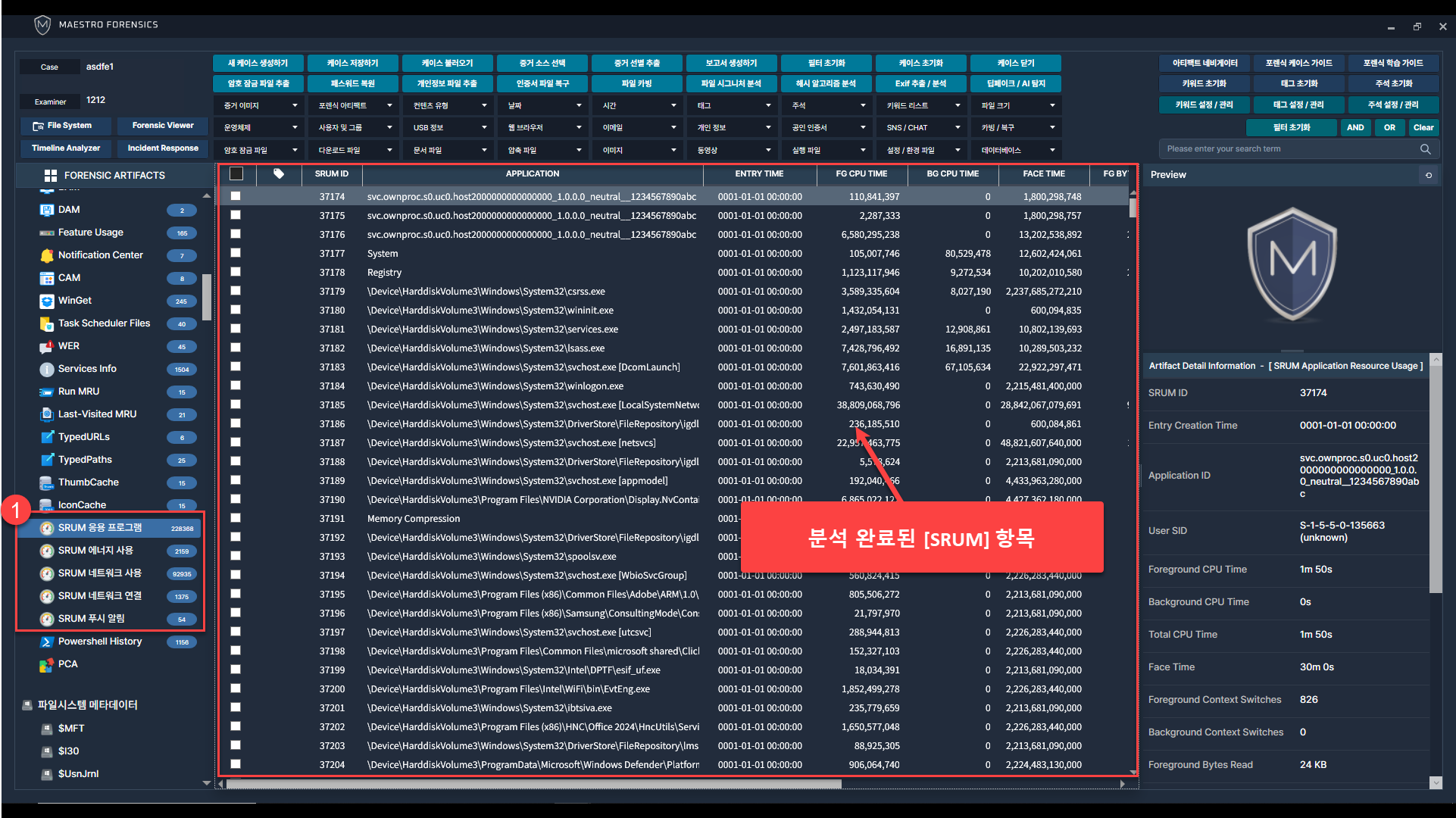1456x818 pixels.
Task: Toggle the select-all checkbox in table header
Action: click(236, 174)
